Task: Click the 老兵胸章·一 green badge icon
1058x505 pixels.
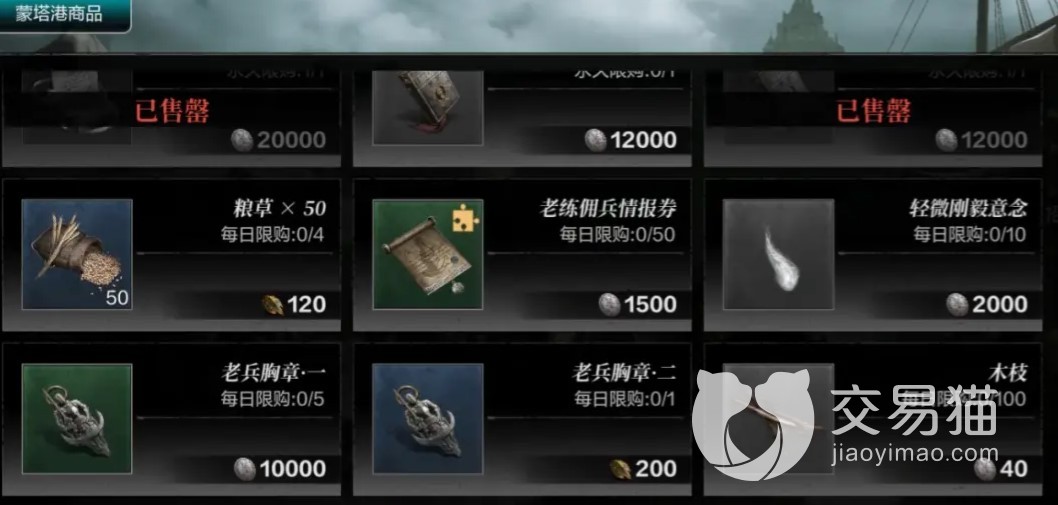Action: pyautogui.click(x=77, y=419)
